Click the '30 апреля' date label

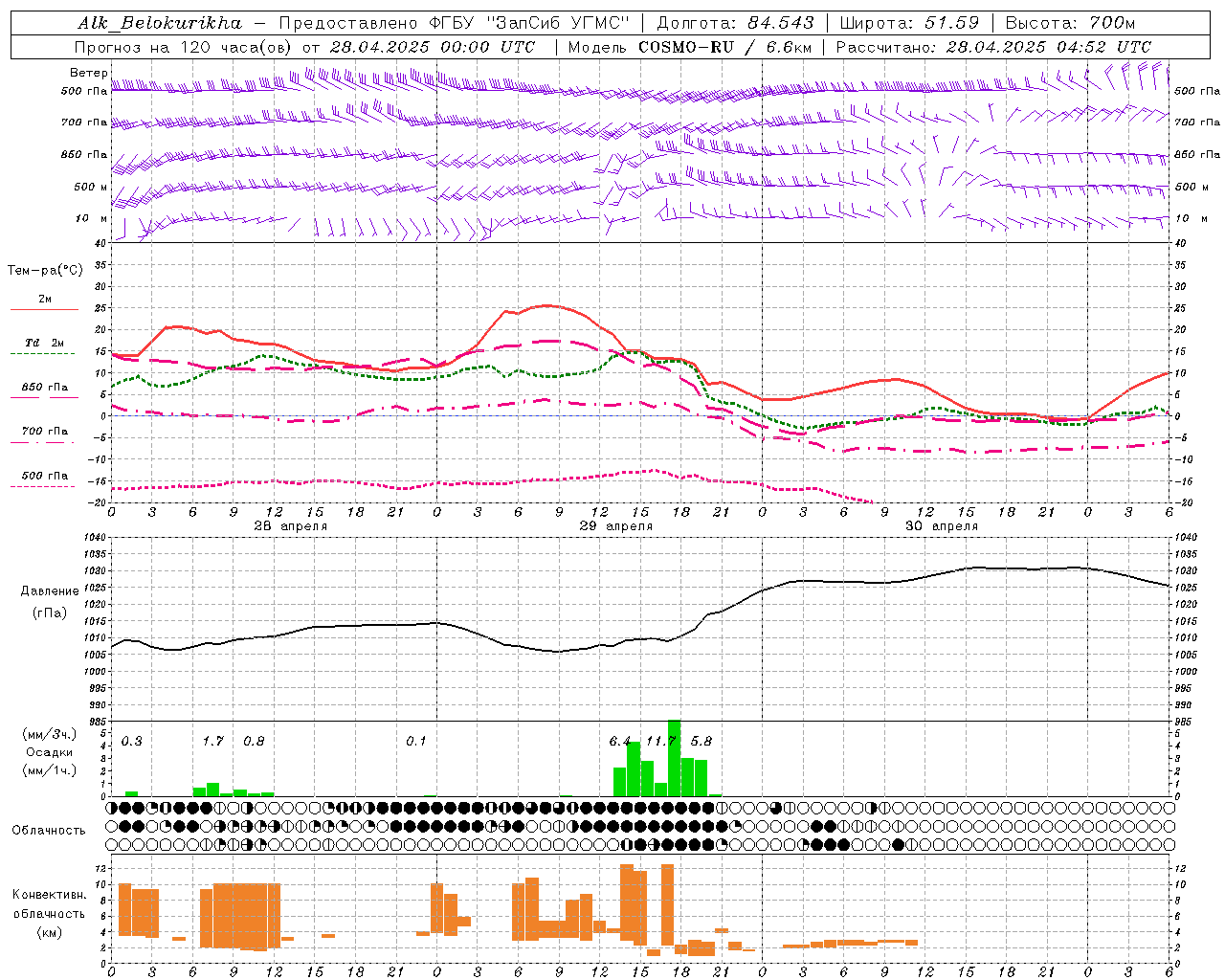941,526
